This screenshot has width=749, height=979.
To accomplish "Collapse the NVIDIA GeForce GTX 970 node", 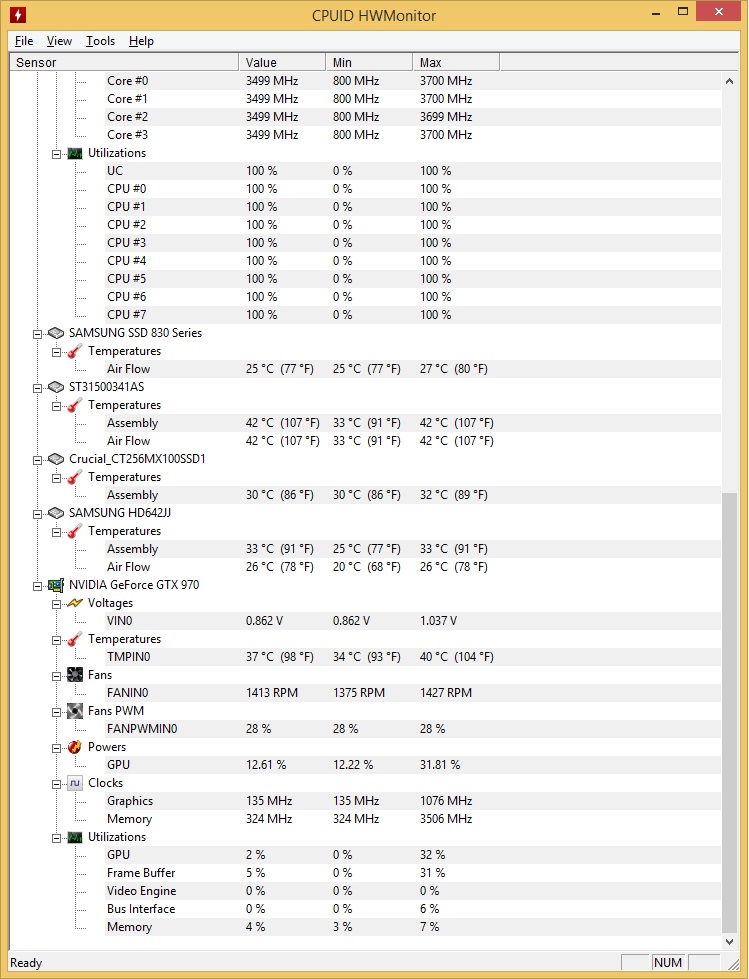I will pos(37,586).
